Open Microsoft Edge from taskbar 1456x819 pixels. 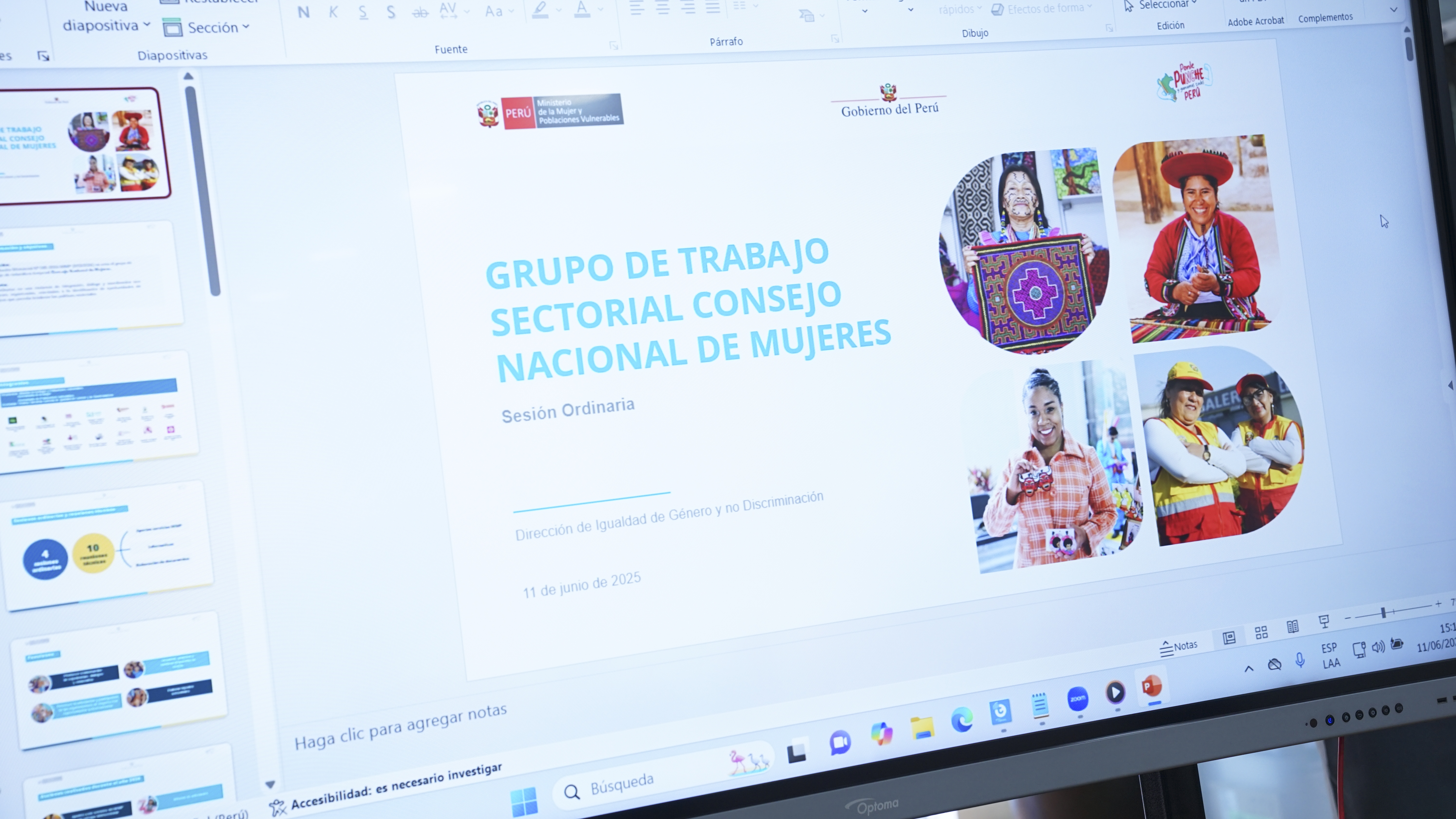coord(961,720)
